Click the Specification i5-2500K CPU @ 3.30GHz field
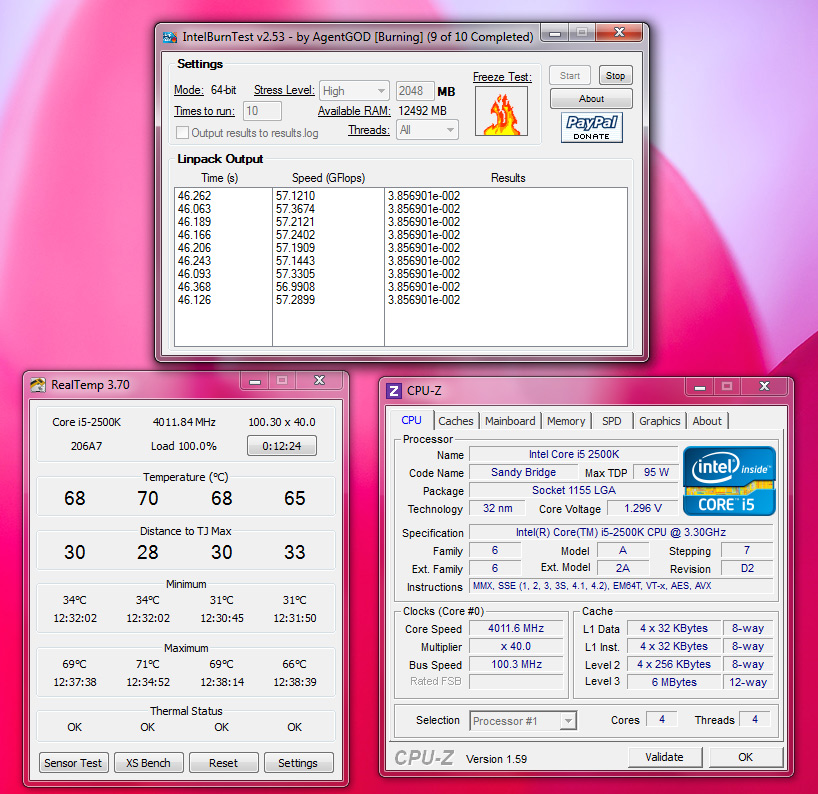The height and width of the screenshot is (794, 818). coord(621,532)
